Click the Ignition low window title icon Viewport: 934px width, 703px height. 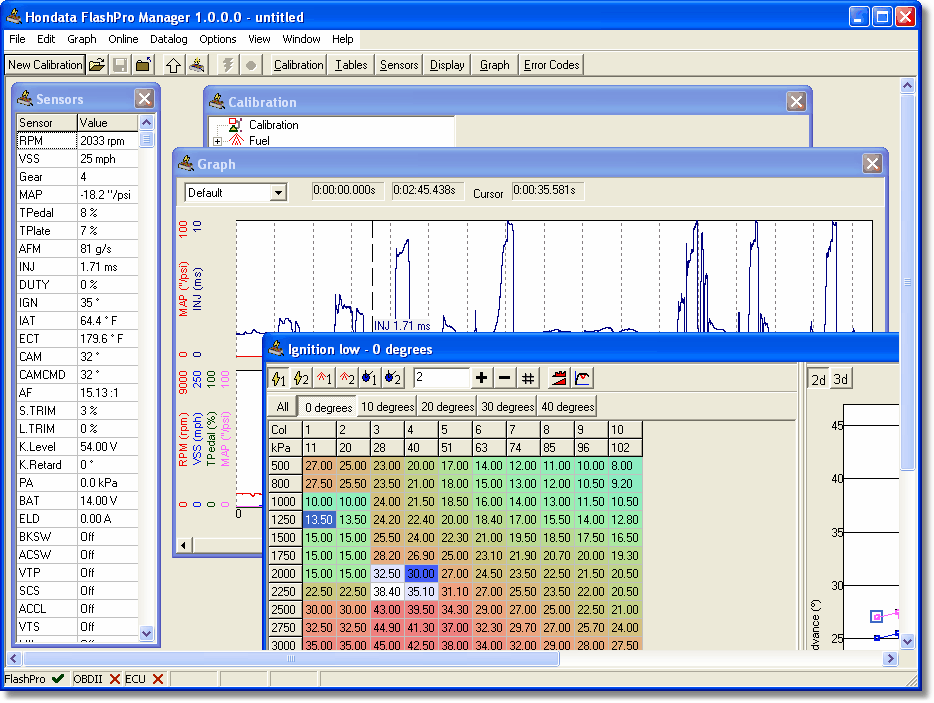[x=276, y=349]
